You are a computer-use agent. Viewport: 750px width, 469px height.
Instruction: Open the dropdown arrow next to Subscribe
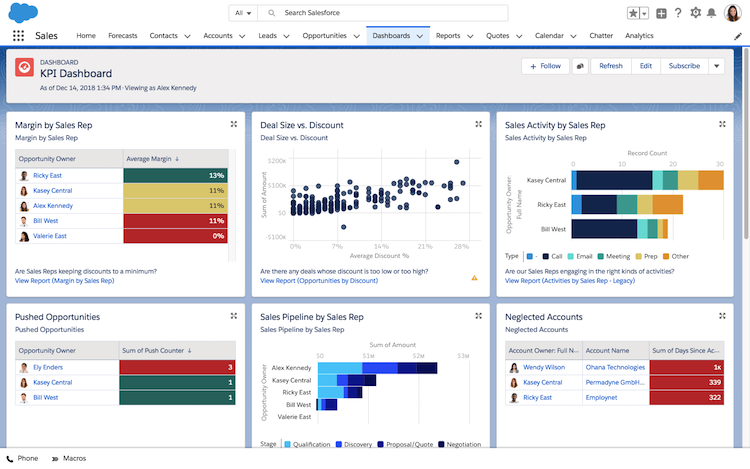click(716, 66)
